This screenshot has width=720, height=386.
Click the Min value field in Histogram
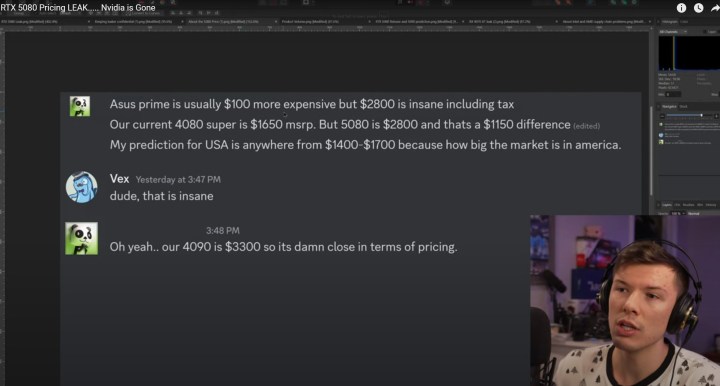pos(673,94)
